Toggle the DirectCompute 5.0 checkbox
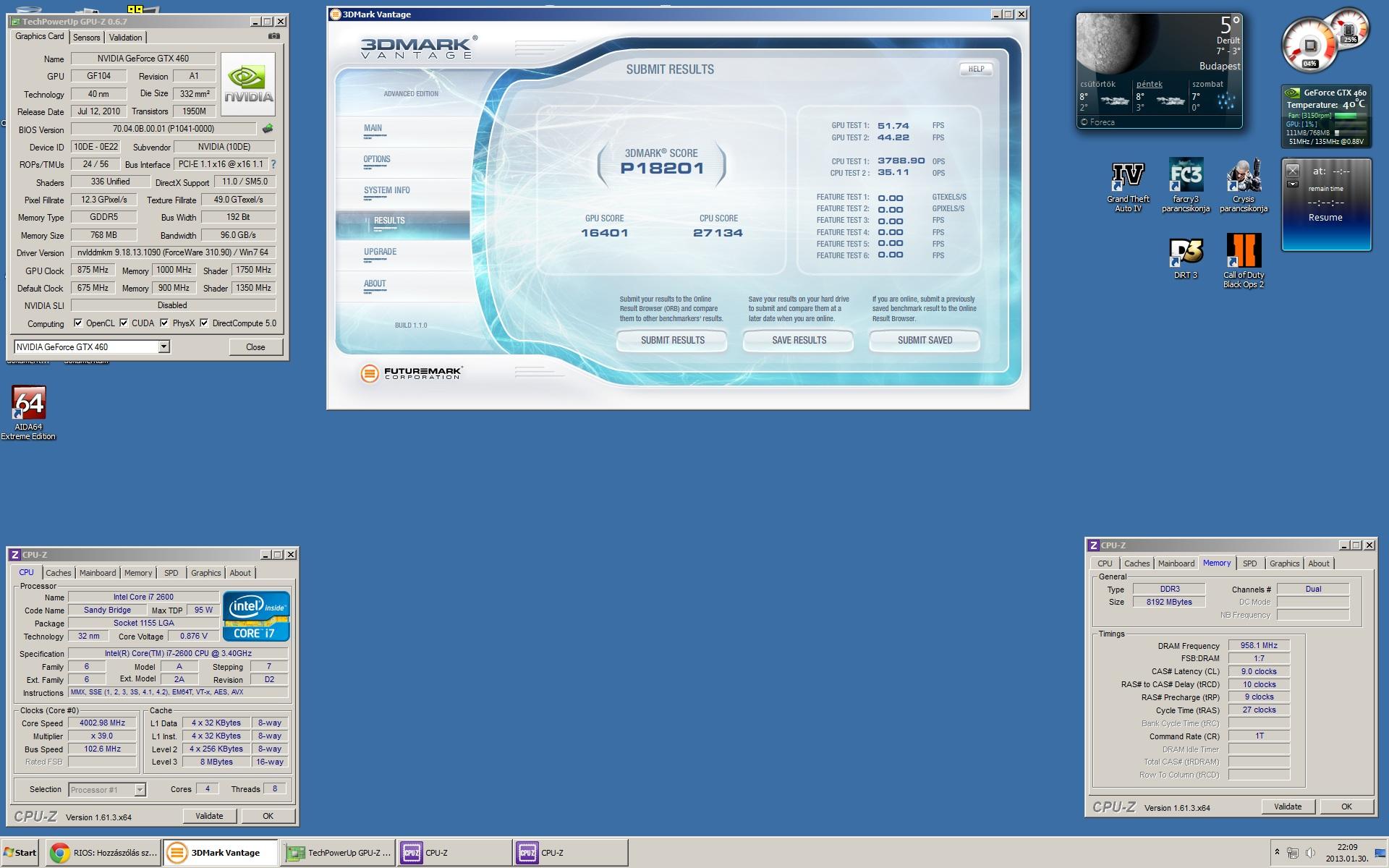 click(204, 323)
